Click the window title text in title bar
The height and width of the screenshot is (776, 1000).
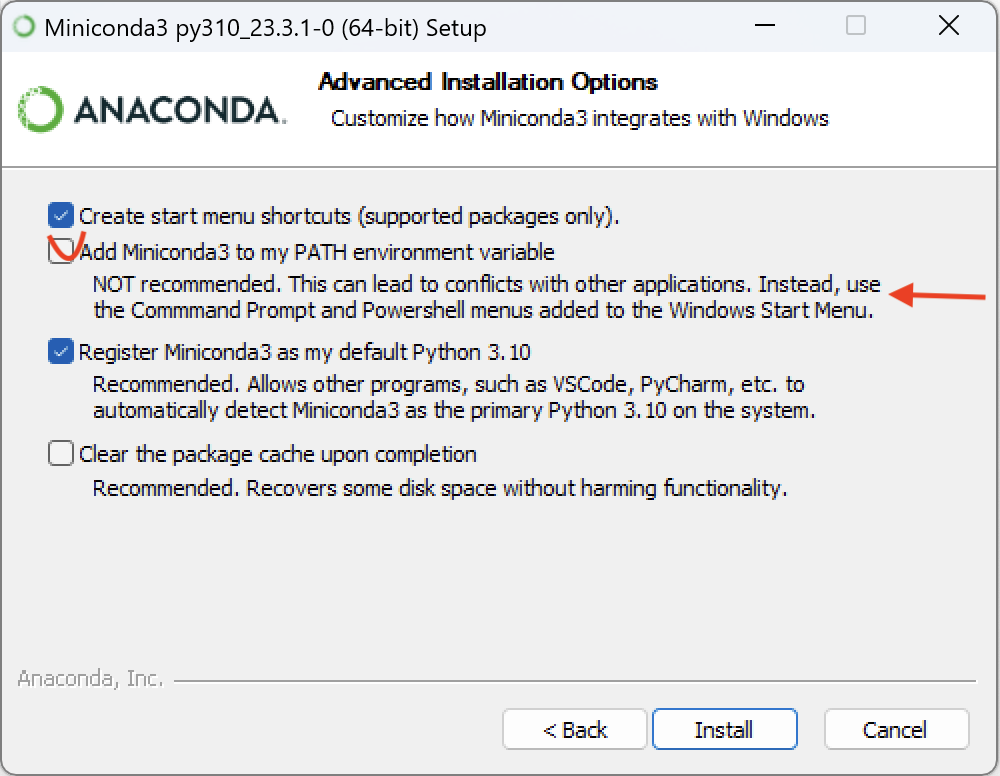coord(266,27)
